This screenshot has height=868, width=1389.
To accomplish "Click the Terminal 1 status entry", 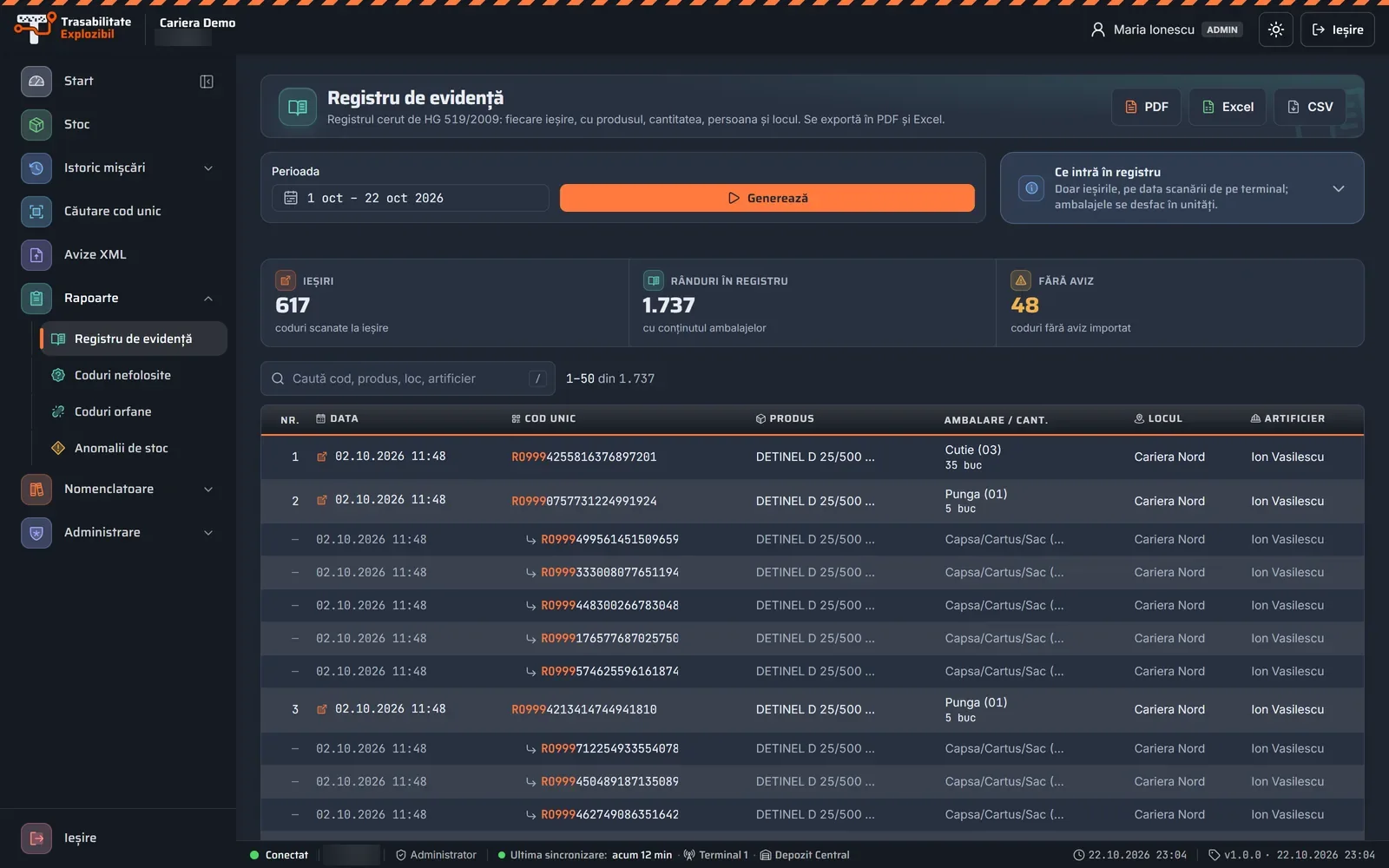I will pyautogui.click(x=716, y=855).
